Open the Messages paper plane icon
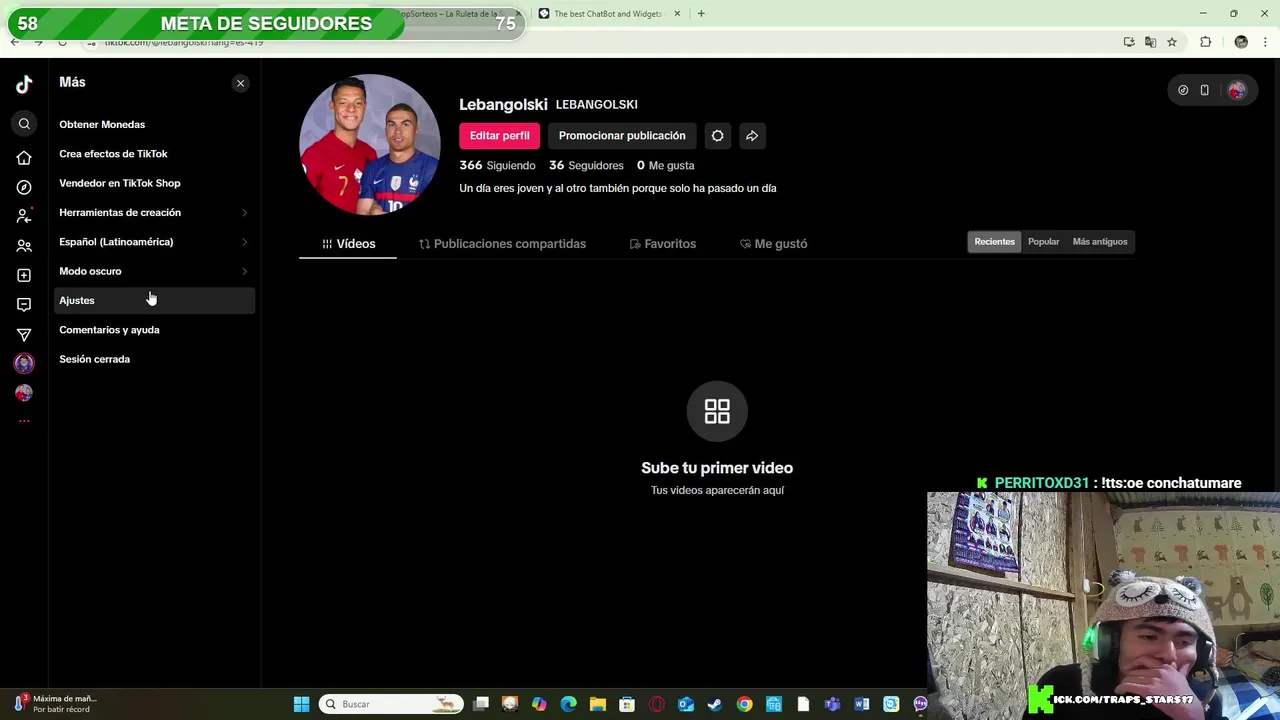Viewport: 1280px width, 720px height. (x=24, y=334)
